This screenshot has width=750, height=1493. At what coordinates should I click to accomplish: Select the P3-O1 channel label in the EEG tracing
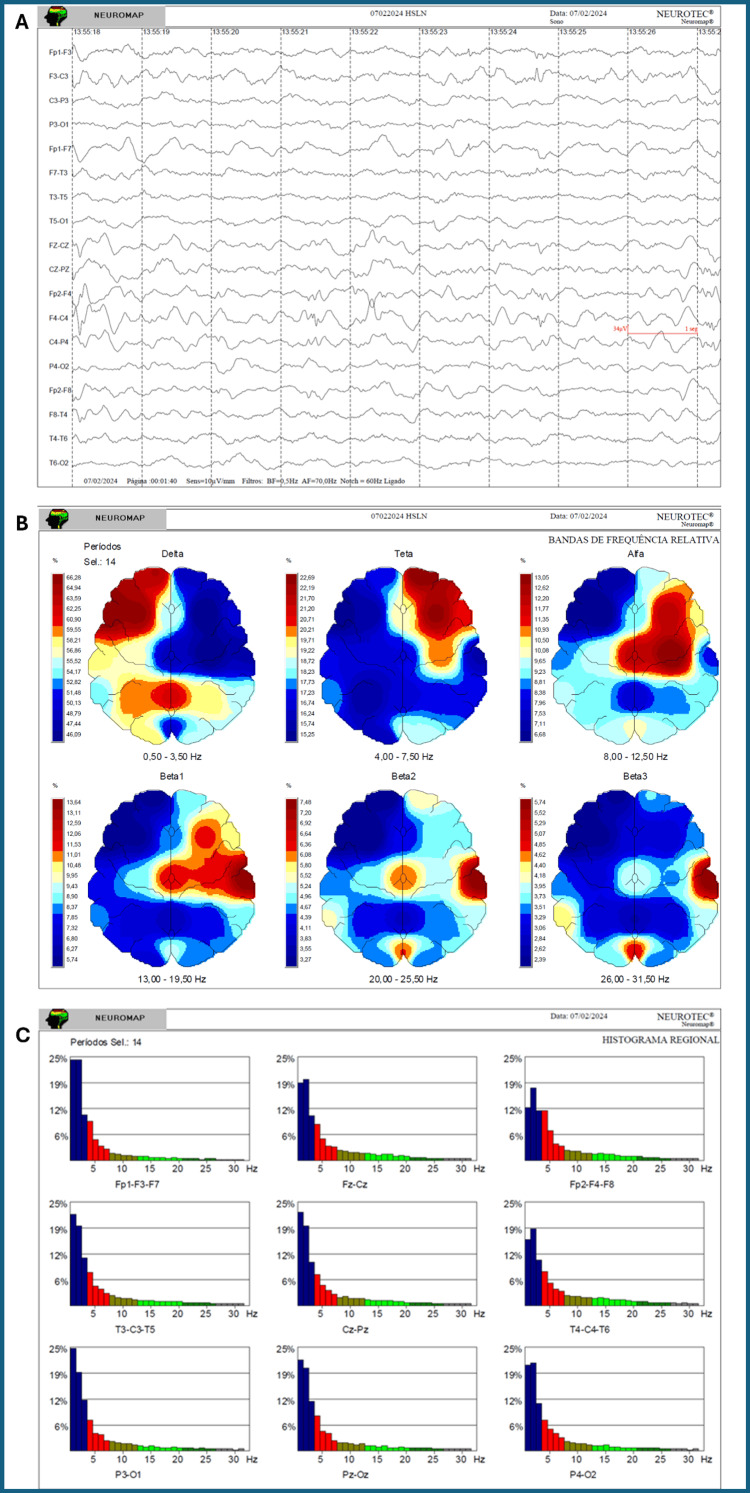click(59, 124)
